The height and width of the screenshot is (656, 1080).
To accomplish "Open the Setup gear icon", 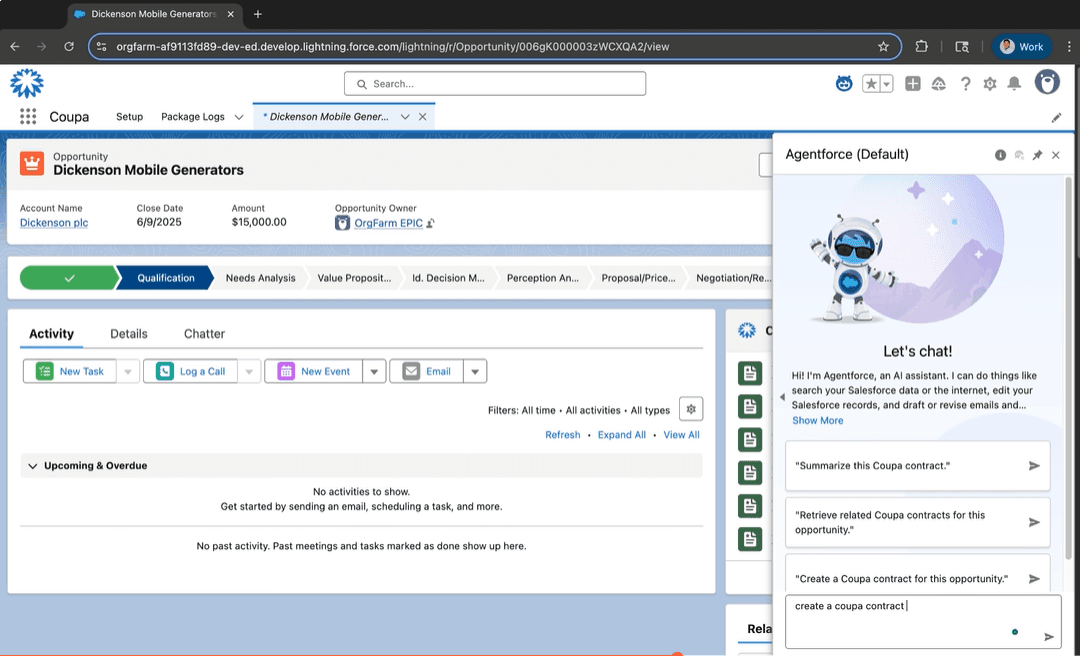I will [x=990, y=84].
